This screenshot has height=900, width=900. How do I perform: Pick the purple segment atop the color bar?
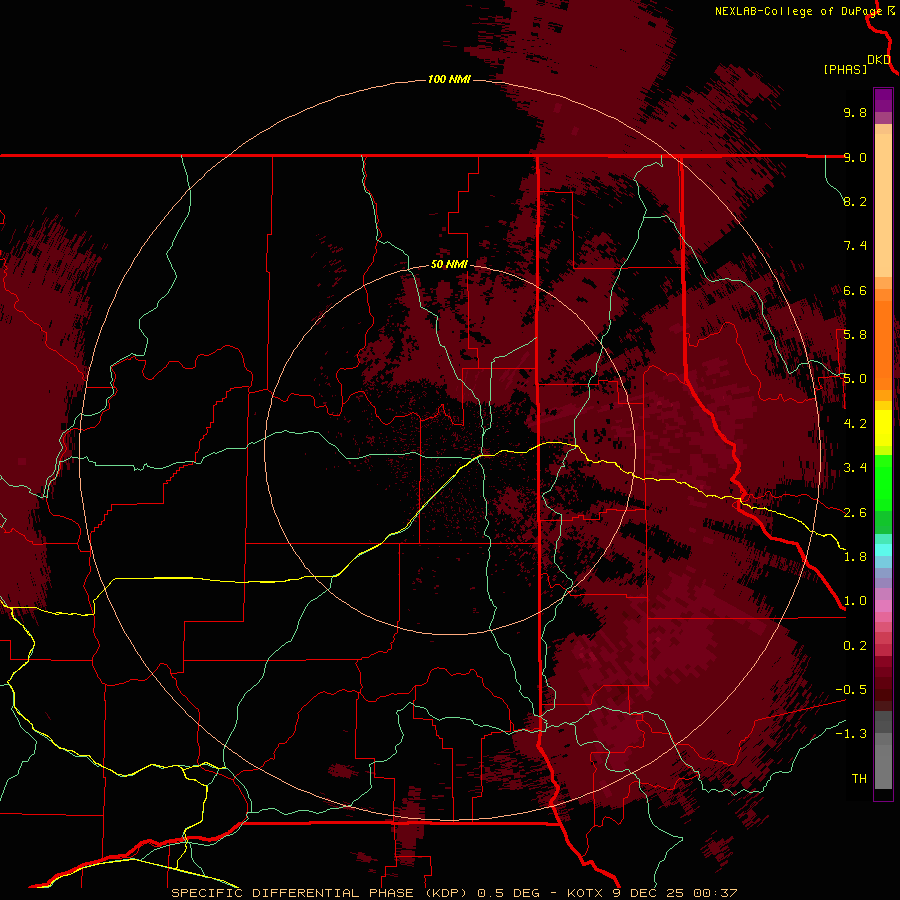tap(883, 100)
